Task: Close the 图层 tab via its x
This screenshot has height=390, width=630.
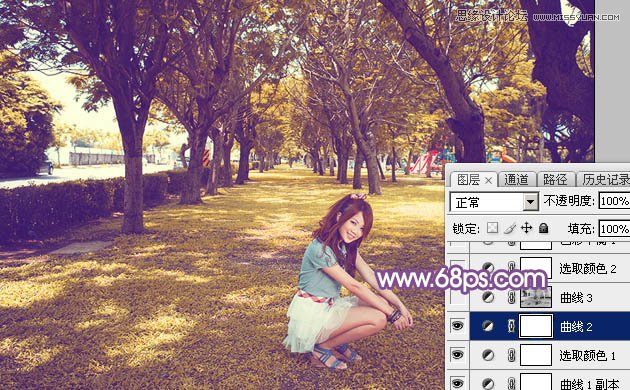Action: pyautogui.click(x=488, y=181)
